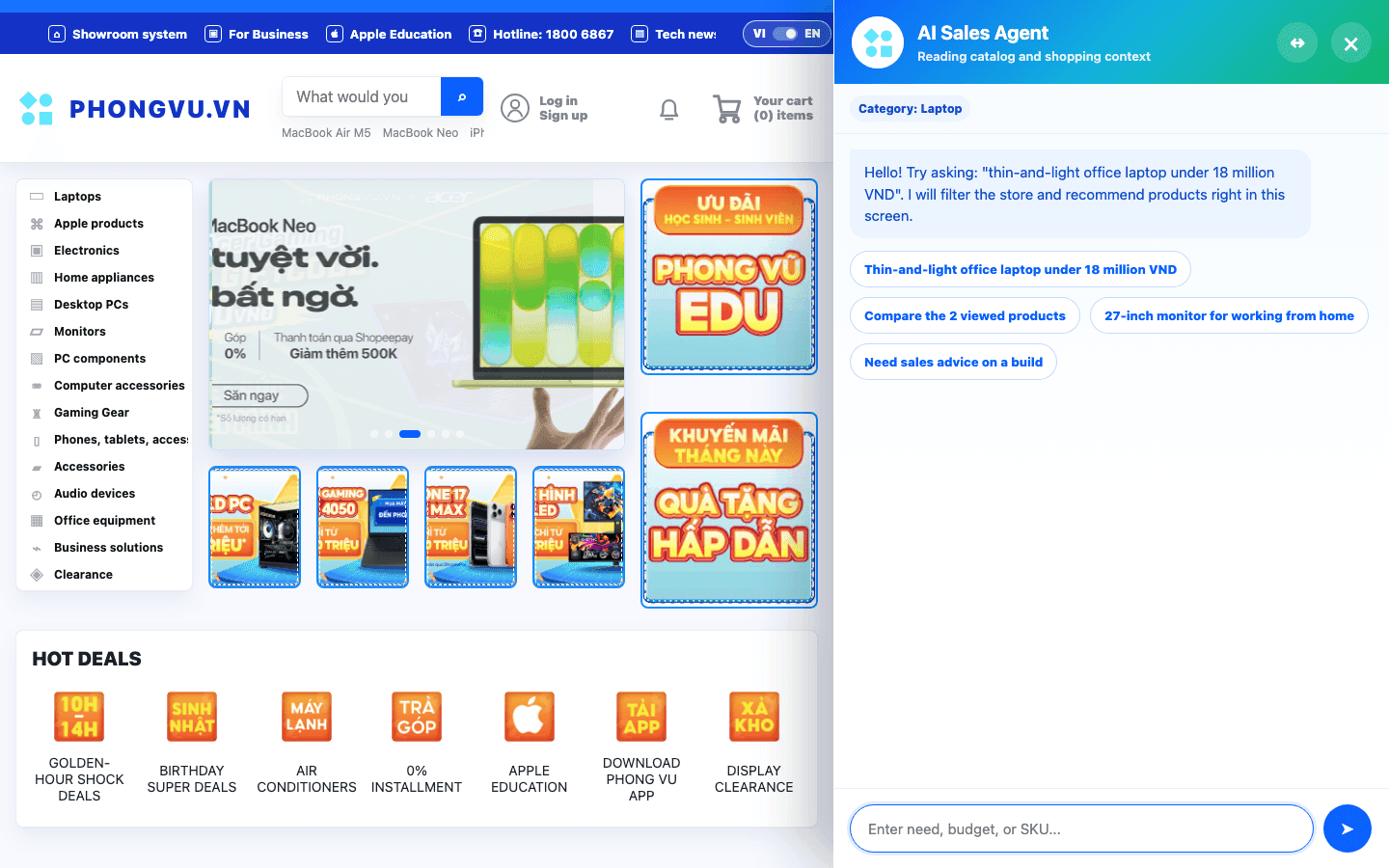Click Golden-Hour Shock Deals icon
Viewport: 1389px width, 868px height.
pos(79,717)
